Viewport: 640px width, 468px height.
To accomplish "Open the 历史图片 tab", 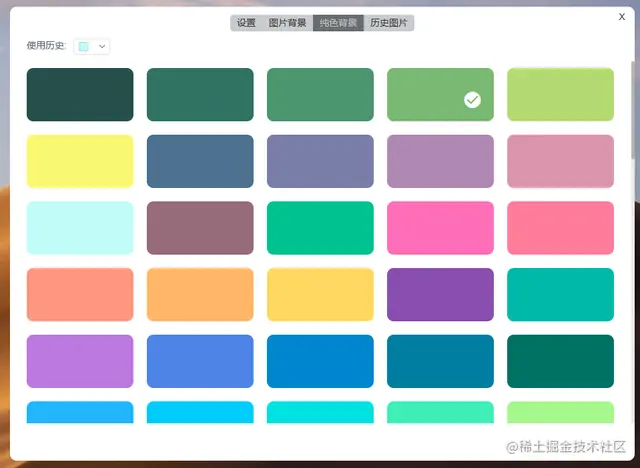I will 389,23.
